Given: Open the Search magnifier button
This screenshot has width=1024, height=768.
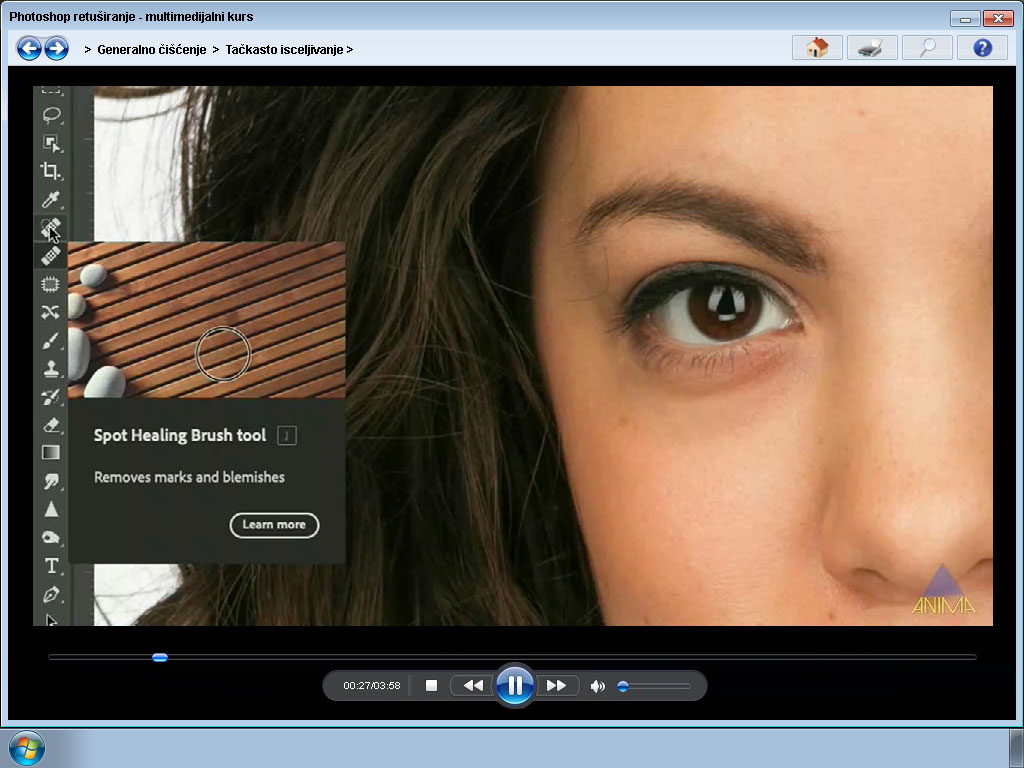Looking at the screenshot, I should coord(927,48).
